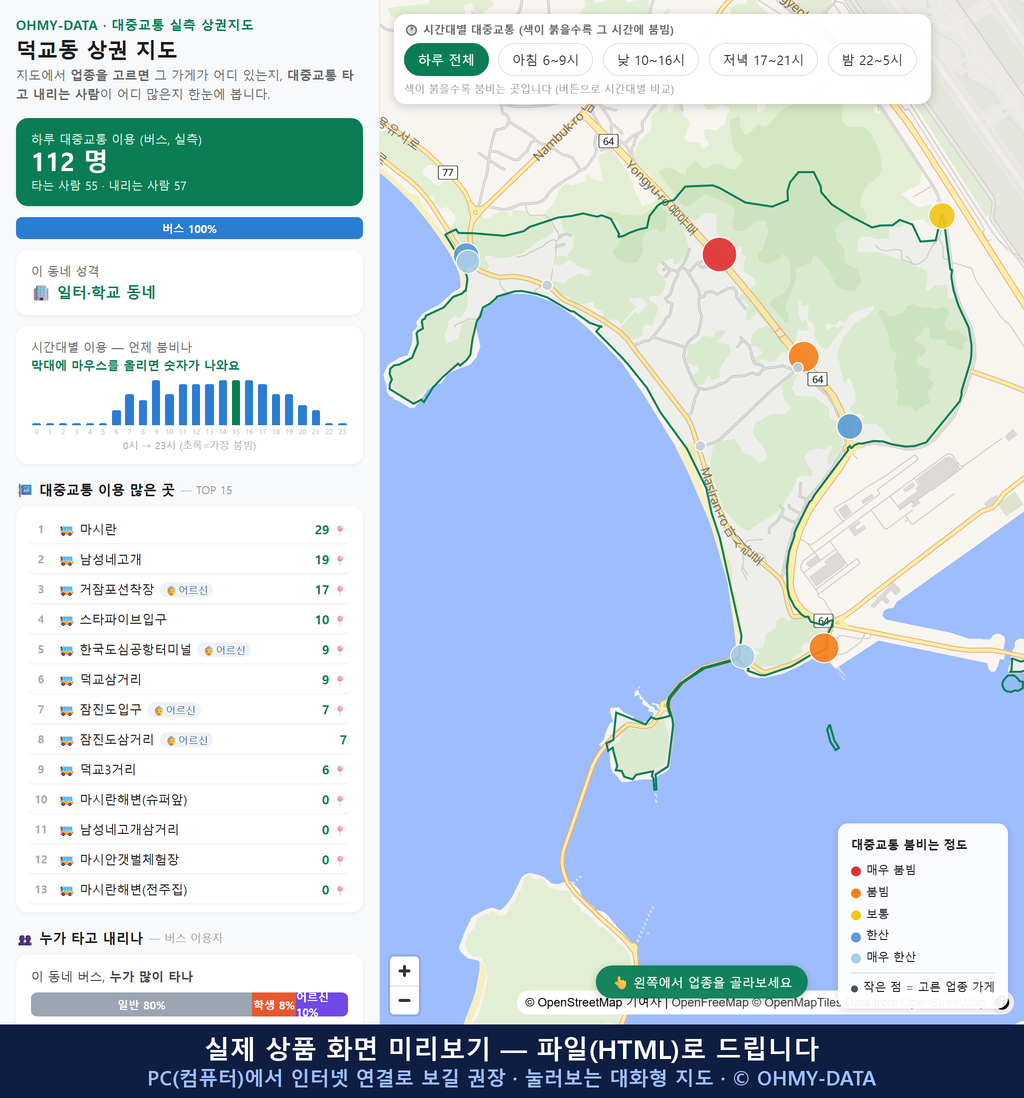Click the 매우 한산 legend entry

point(883,957)
